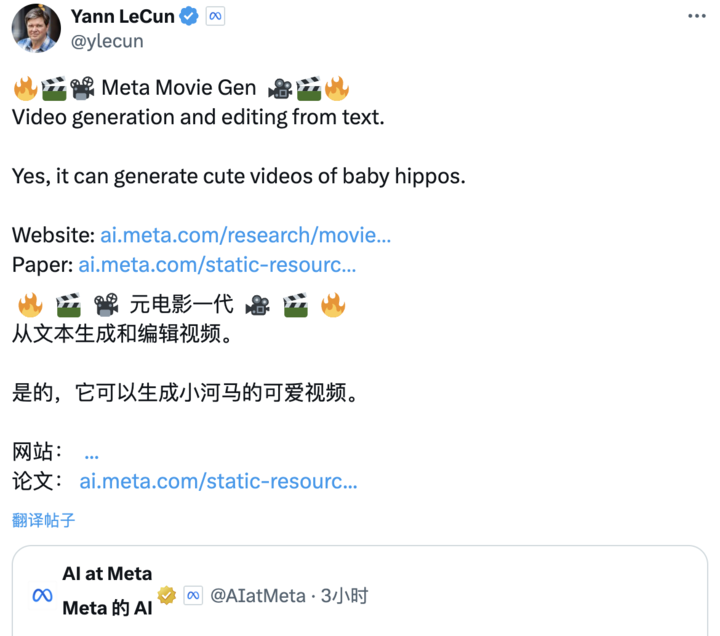Open the more options menu for the post
Viewport: 720px width, 636px height.
click(696, 18)
